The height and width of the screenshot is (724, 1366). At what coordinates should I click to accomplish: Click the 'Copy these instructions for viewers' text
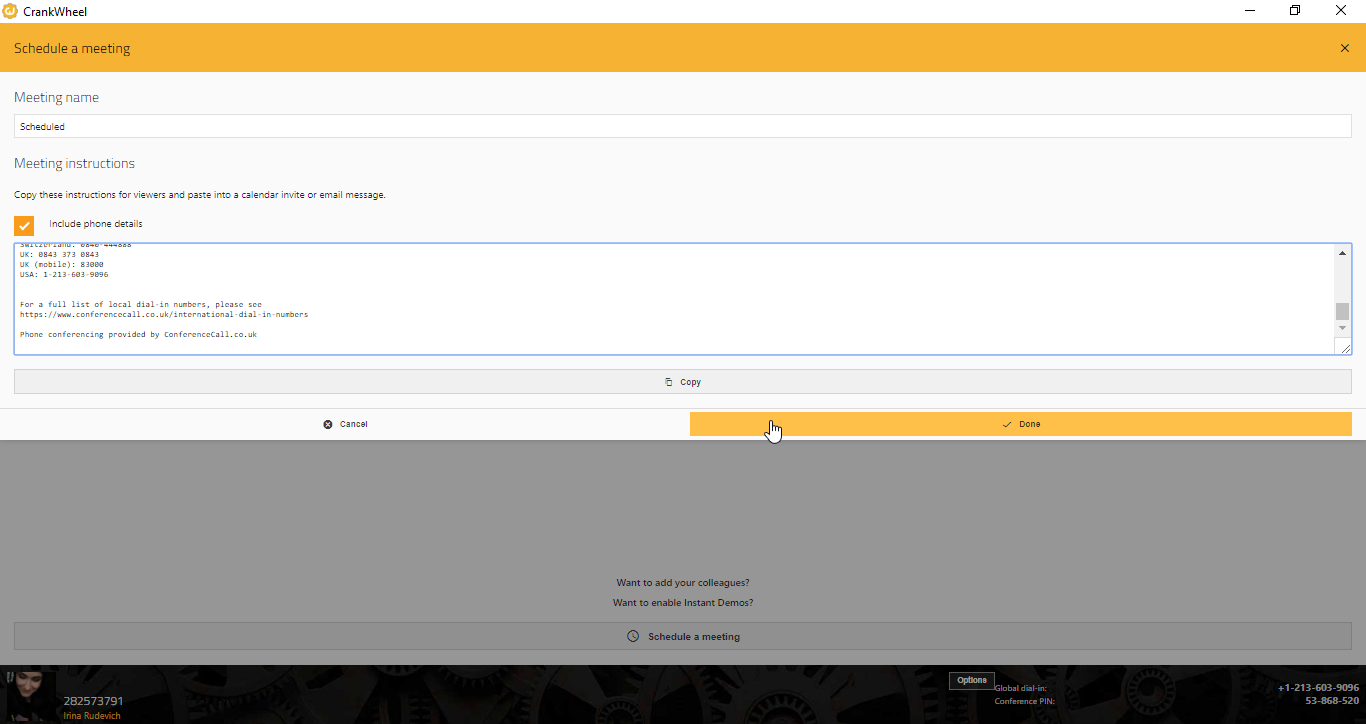tap(200, 195)
